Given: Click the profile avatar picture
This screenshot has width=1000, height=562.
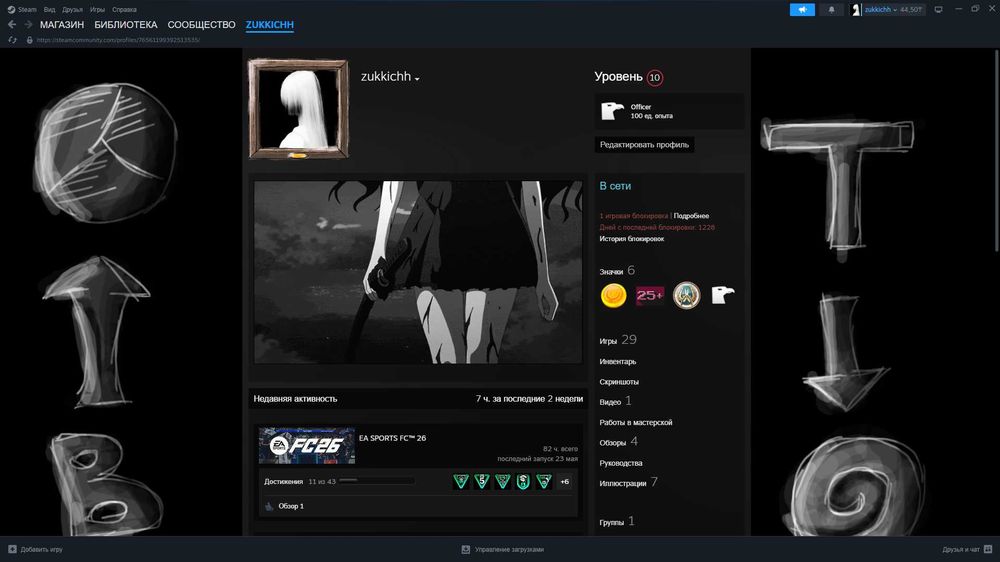Looking at the screenshot, I should click(298, 108).
